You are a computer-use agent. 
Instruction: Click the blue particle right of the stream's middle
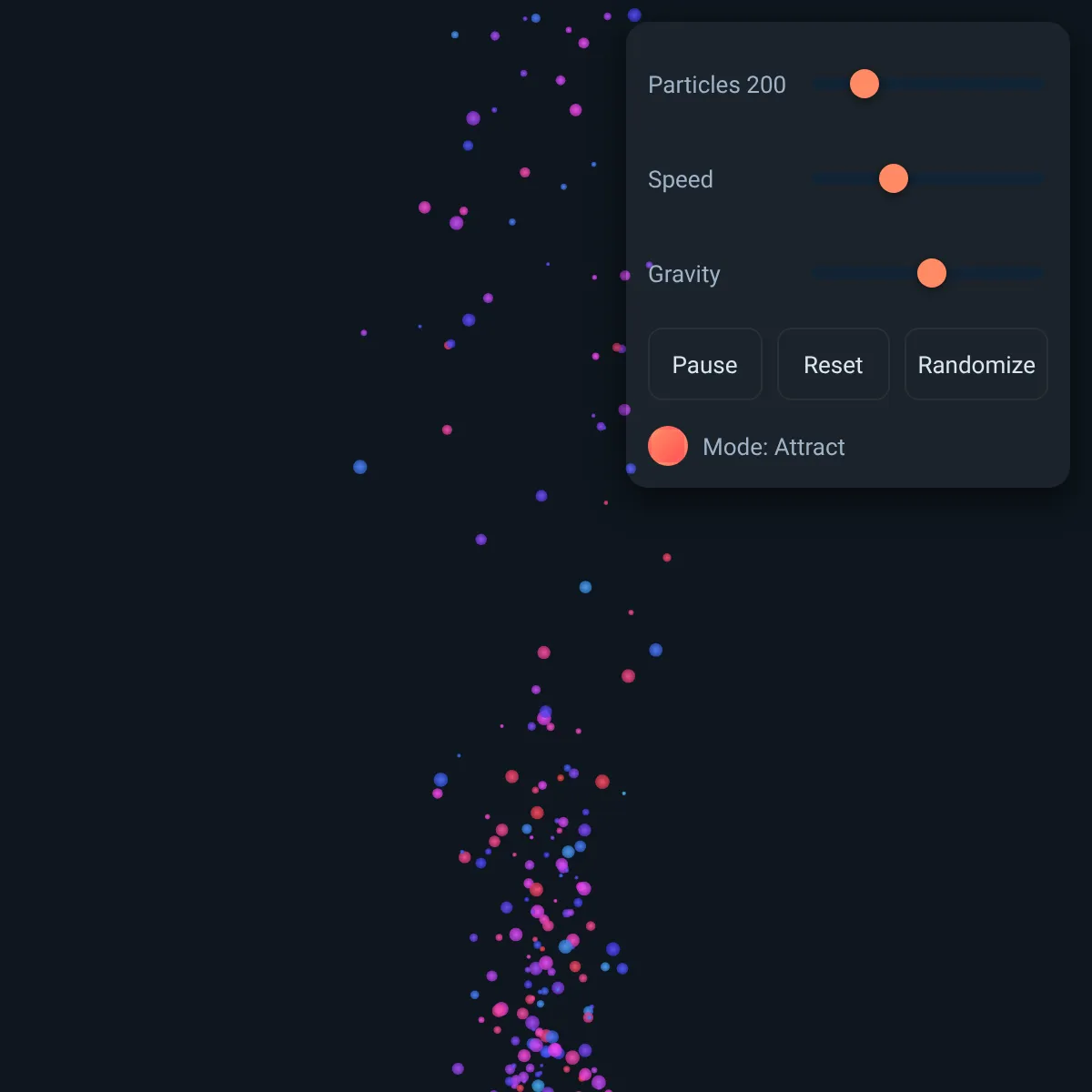click(x=656, y=650)
